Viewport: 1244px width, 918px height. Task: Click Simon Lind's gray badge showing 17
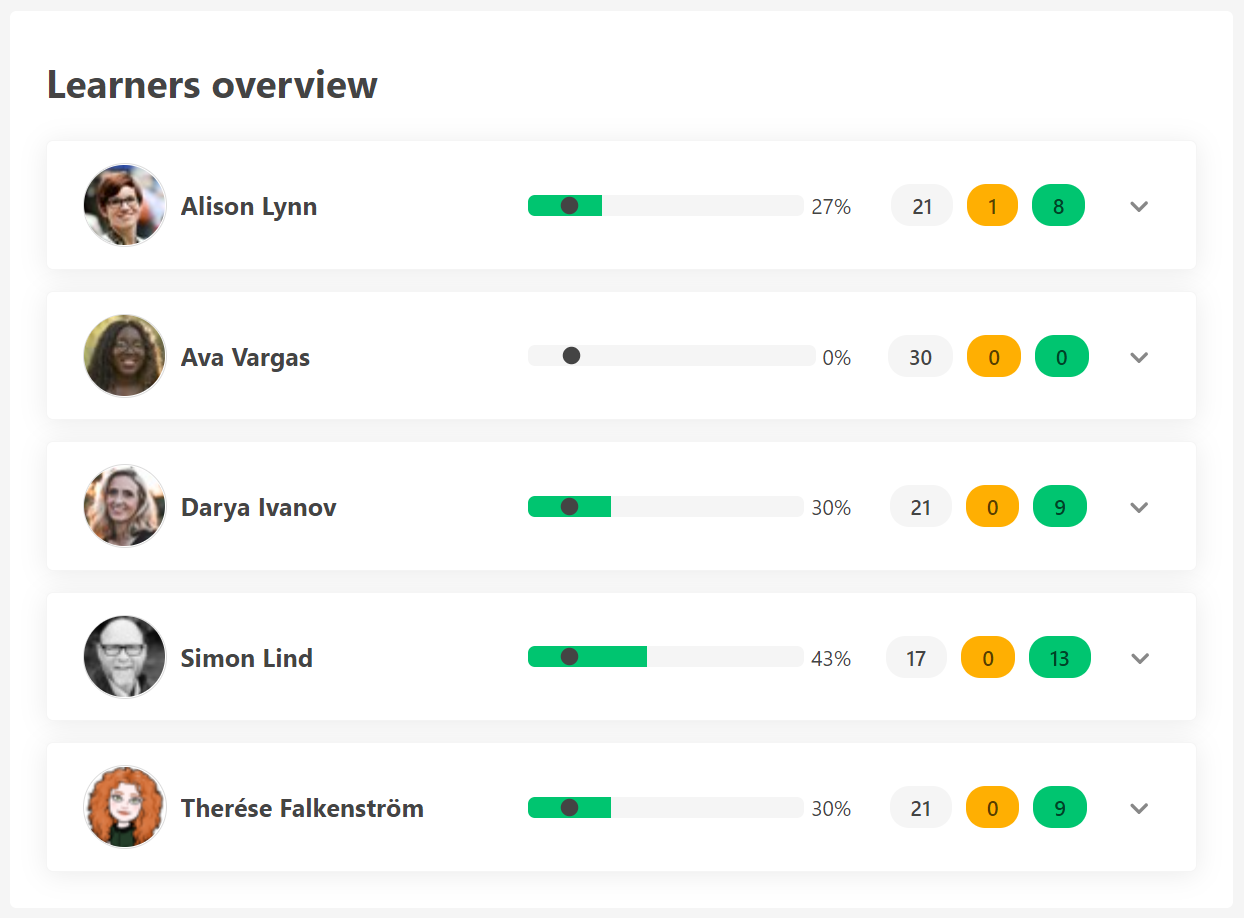pyautogui.click(x=916, y=657)
